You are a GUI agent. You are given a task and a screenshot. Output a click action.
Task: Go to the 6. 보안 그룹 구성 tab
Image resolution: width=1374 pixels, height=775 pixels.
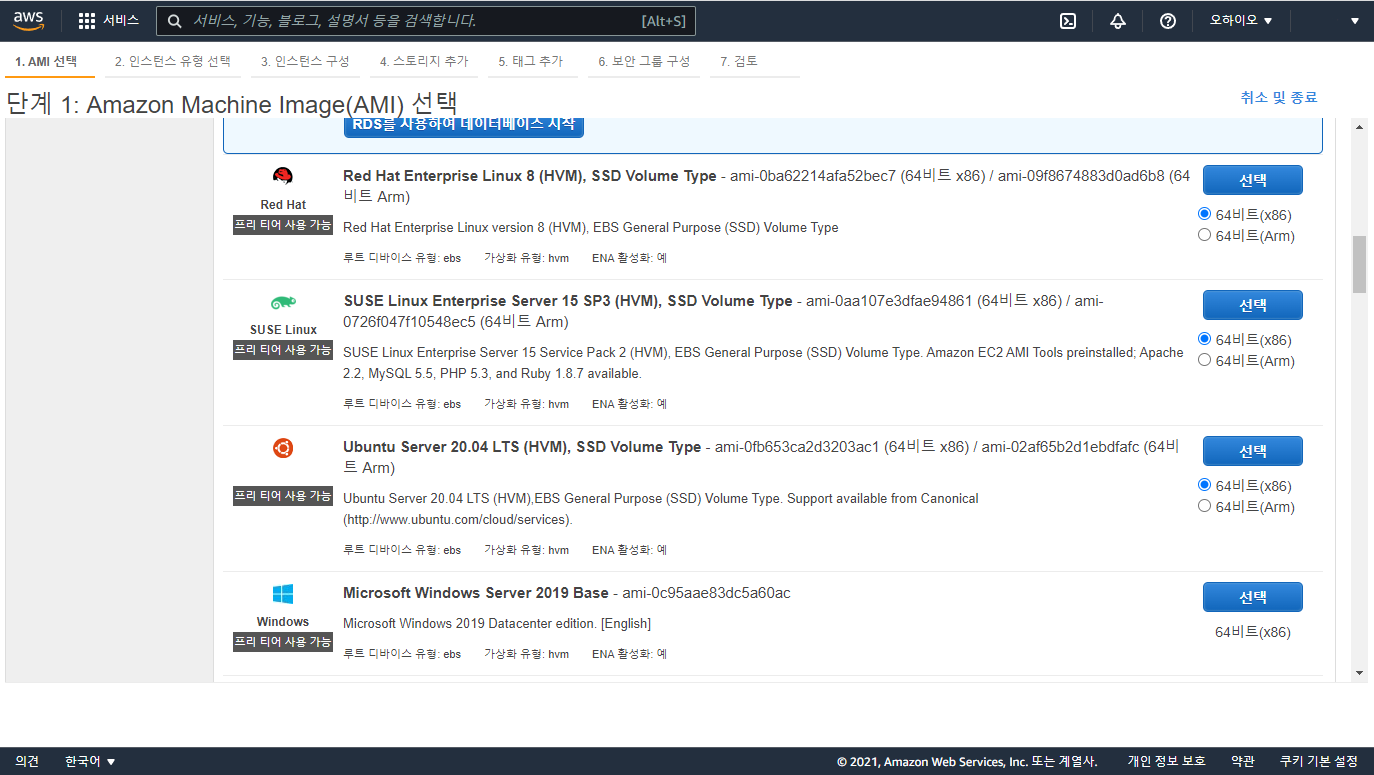(x=645, y=61)
